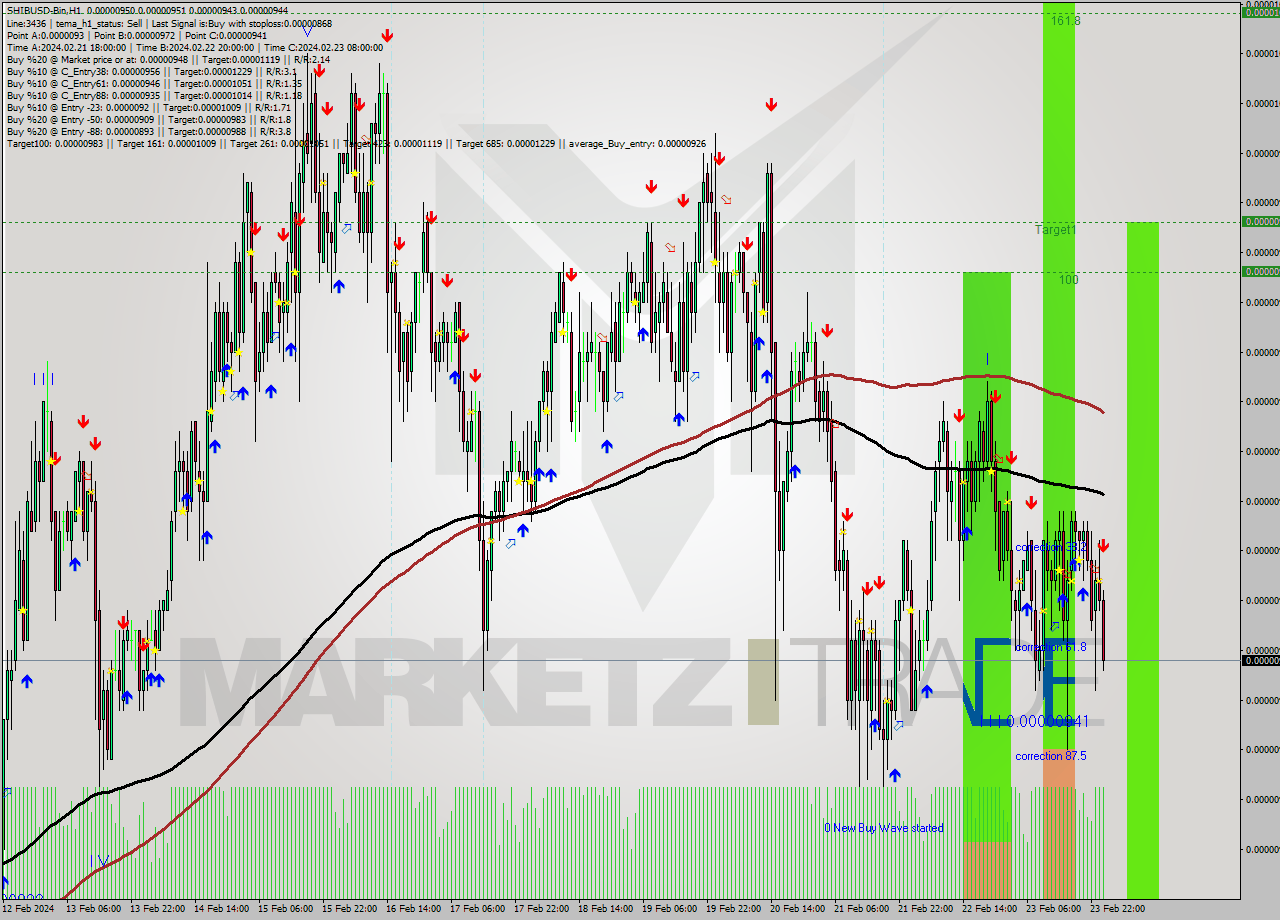Viewport: 1280px width, 920px height.
Task: Click the '15 Feb 06:00' time axis label
Action: click(x=286, y=908)
